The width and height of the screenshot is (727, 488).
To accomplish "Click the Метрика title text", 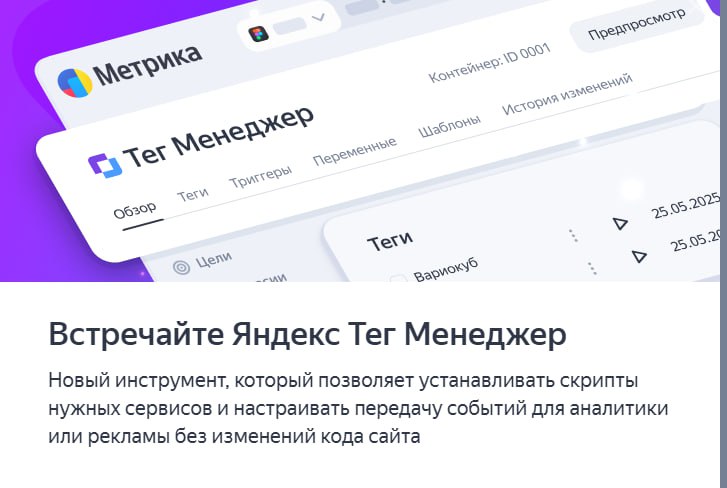I will click(x=147, y=65).
